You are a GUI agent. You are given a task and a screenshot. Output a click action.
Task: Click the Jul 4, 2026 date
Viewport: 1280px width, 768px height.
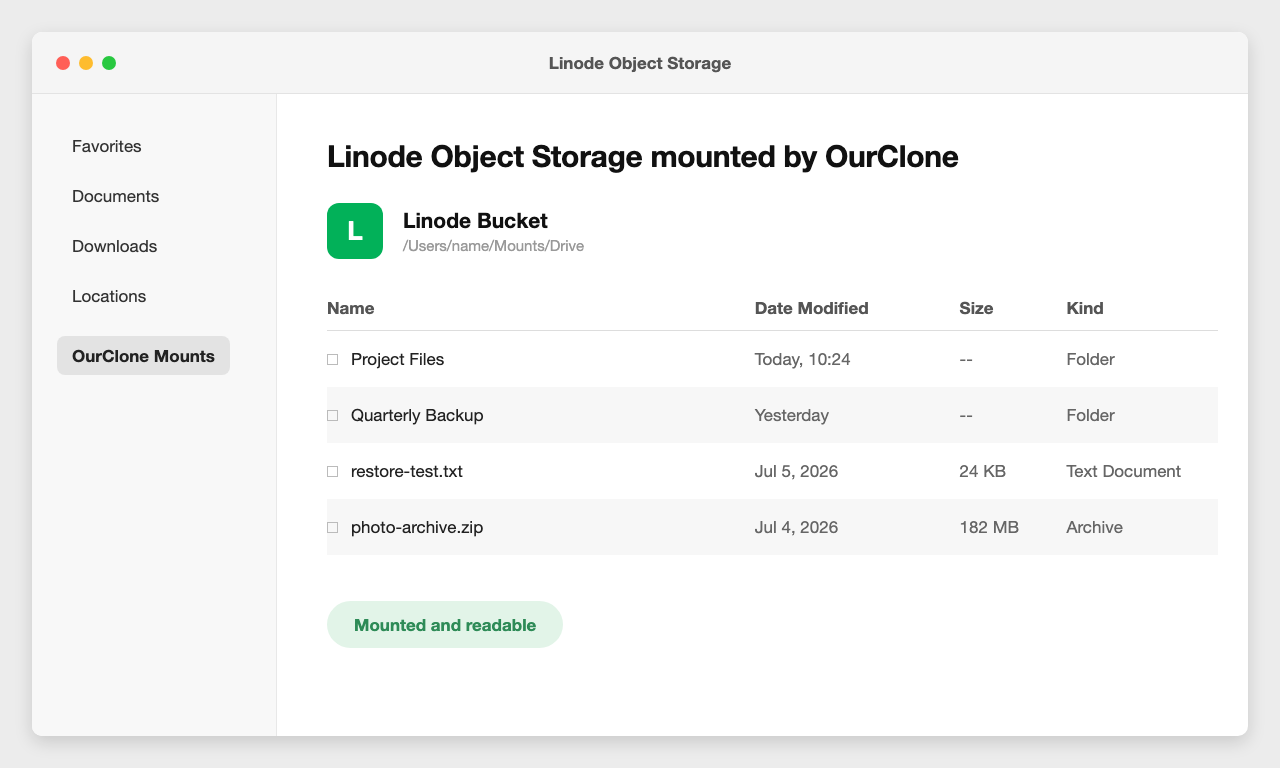coord(796,527)
